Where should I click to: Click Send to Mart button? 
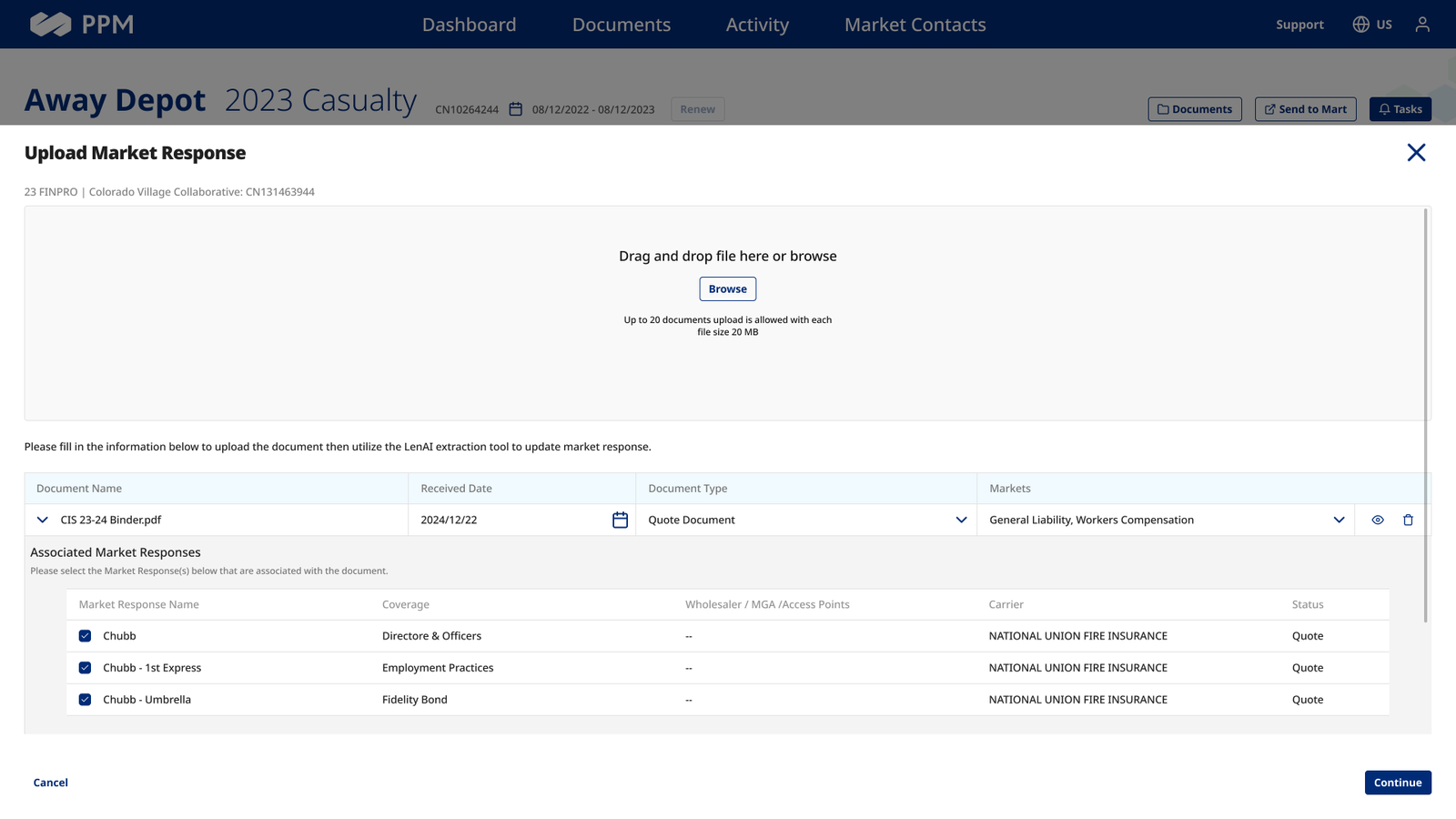[x=1306, y=109]
